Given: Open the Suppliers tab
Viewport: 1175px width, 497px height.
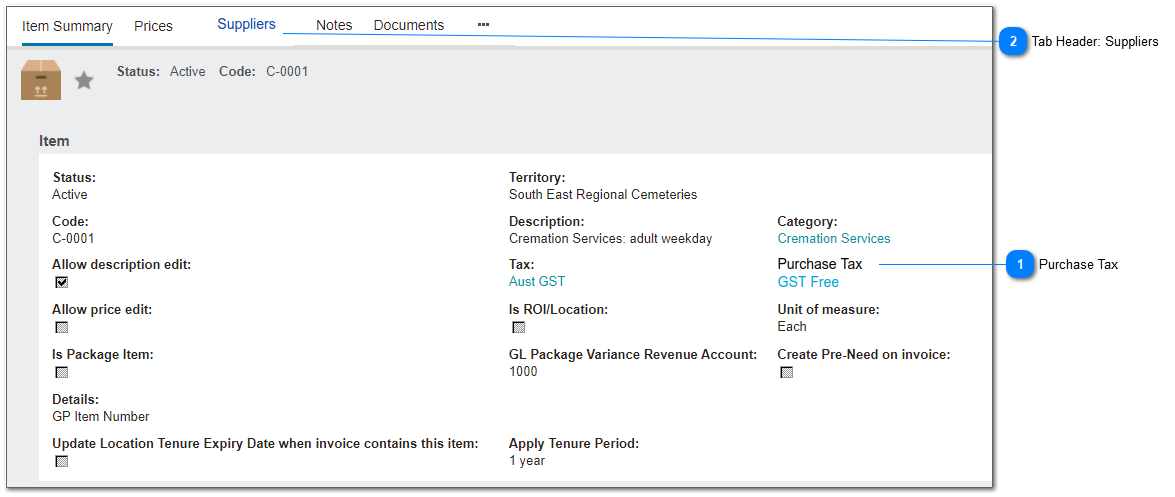Looking at the screenshot, I should [247, 24].
